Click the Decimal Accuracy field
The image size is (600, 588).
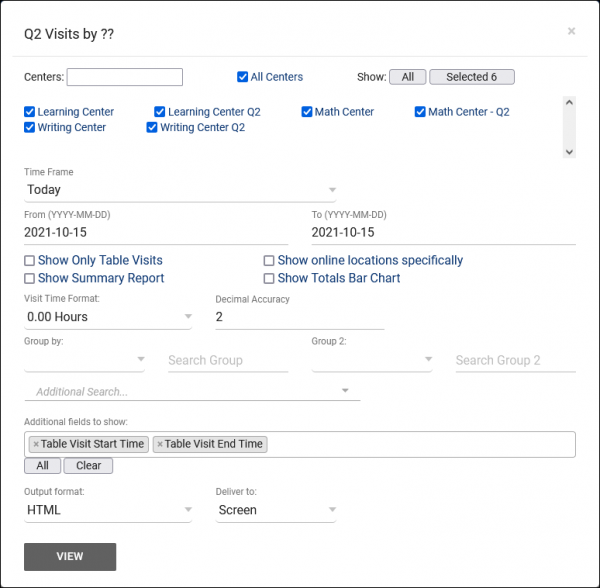pos(299,317)
